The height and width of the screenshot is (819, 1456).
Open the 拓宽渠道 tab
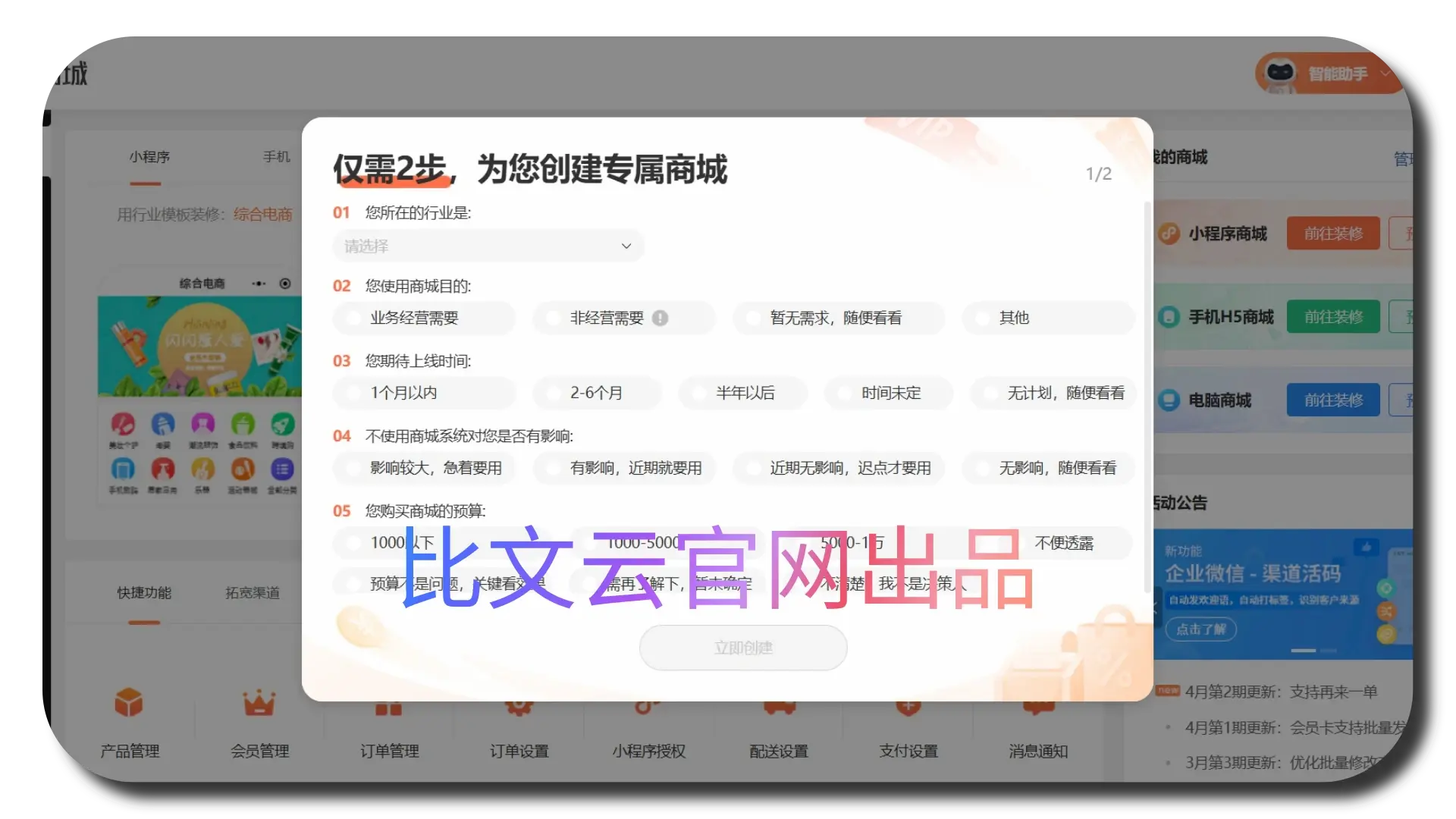click(x=253, y=593)
